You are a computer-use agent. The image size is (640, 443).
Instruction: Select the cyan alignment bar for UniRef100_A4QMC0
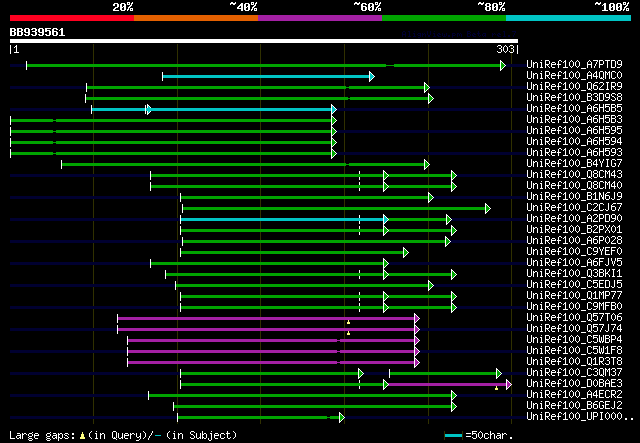point(268,76)
